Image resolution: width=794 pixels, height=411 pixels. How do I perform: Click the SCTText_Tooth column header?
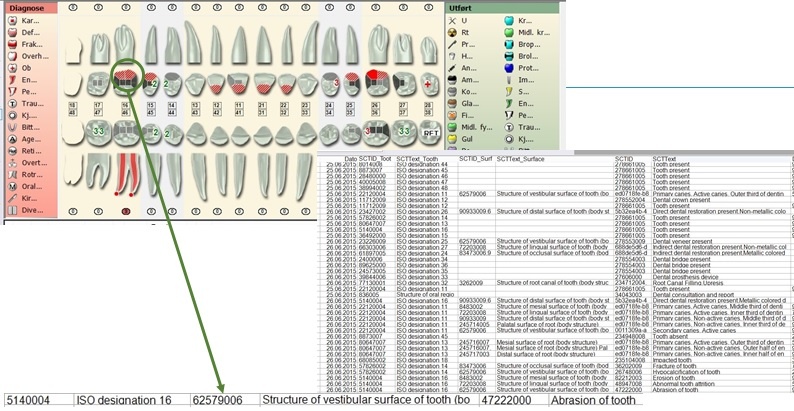pyautogui.click(x=417, y=159)
